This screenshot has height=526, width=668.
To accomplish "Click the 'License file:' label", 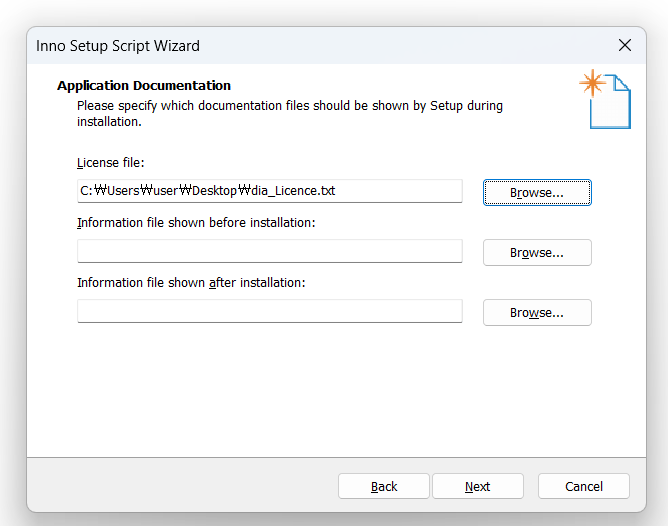I will [x=111, y=163].
